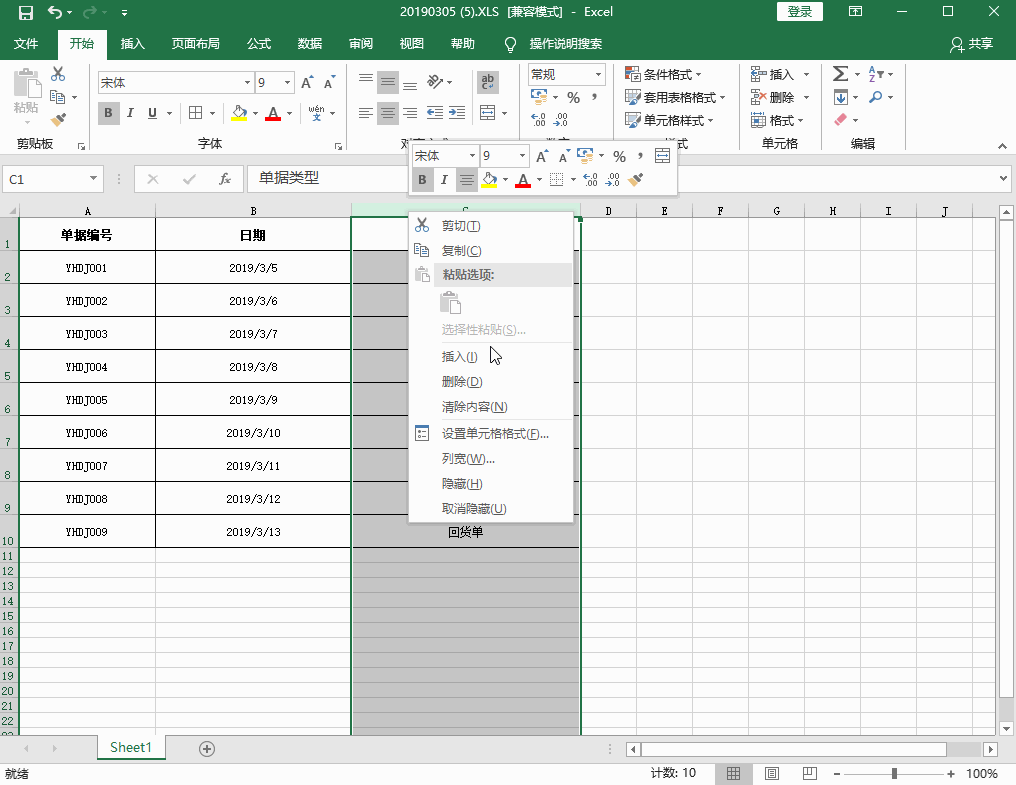Apply bold formatting from the ribbon
This screenshot has height=785, width=1016.
[108, 113]
